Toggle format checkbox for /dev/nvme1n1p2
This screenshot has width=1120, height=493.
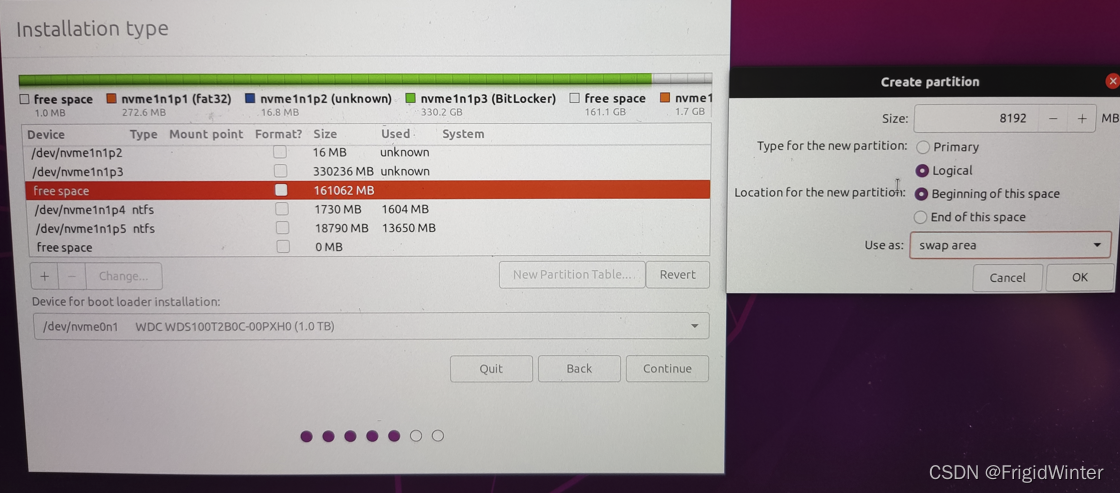click(280, 152)
